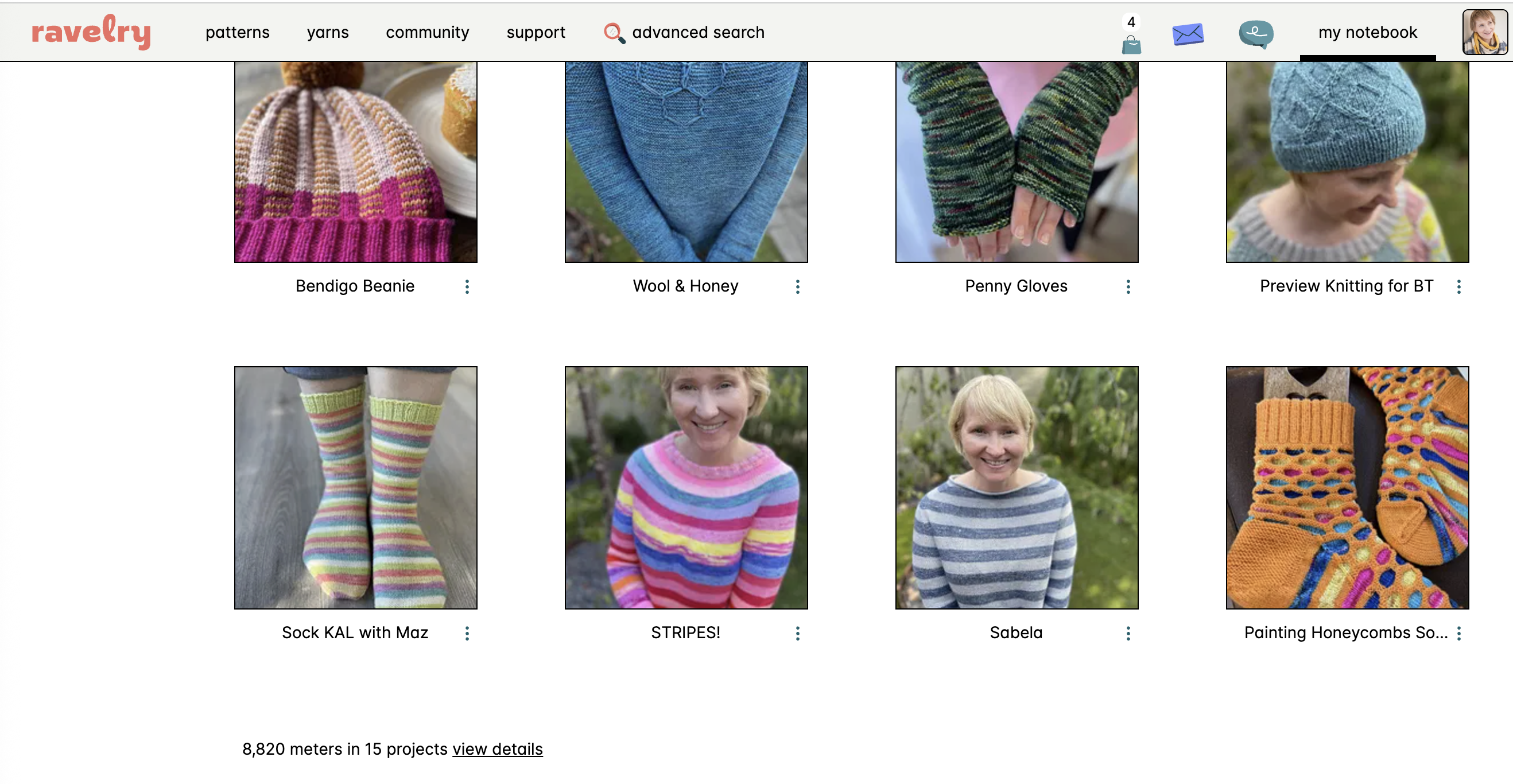Open the Preview Knitting for BT title

click(1345, 286)
